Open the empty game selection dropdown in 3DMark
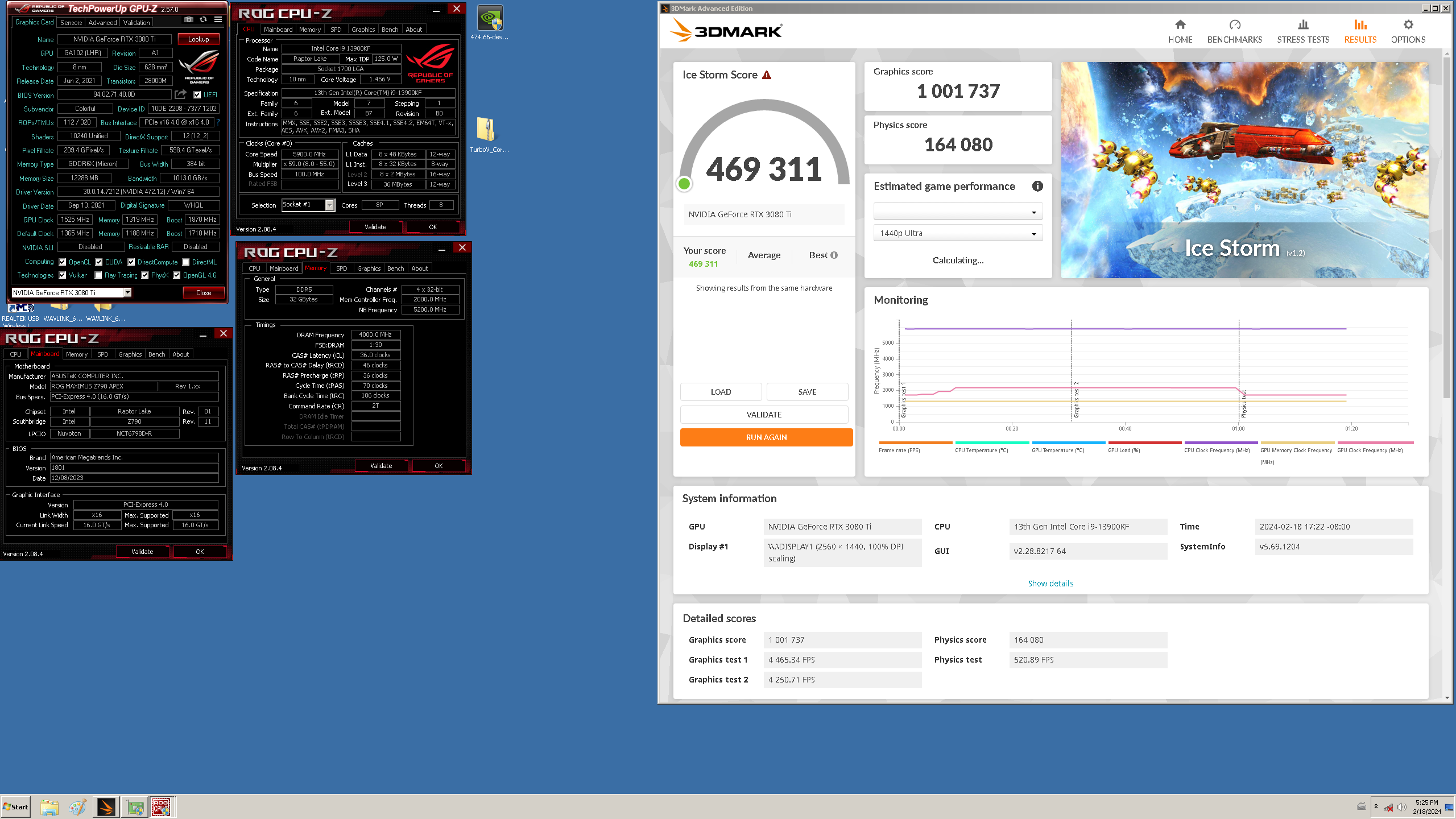Viewport: 1456px width, 819px height. (958, 212)
